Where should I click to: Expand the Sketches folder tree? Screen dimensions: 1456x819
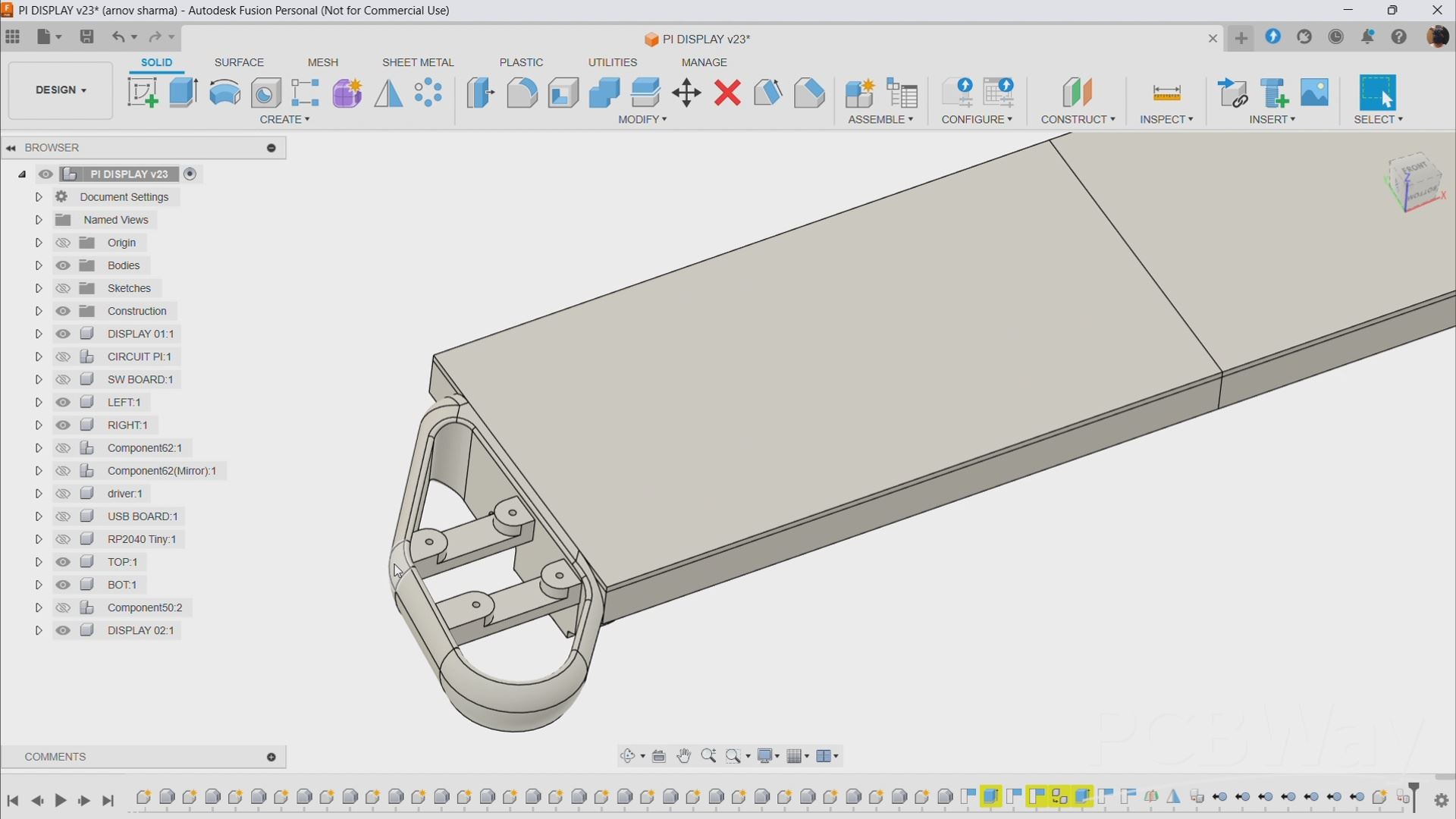pyautogui.click(x=39, y=288)
